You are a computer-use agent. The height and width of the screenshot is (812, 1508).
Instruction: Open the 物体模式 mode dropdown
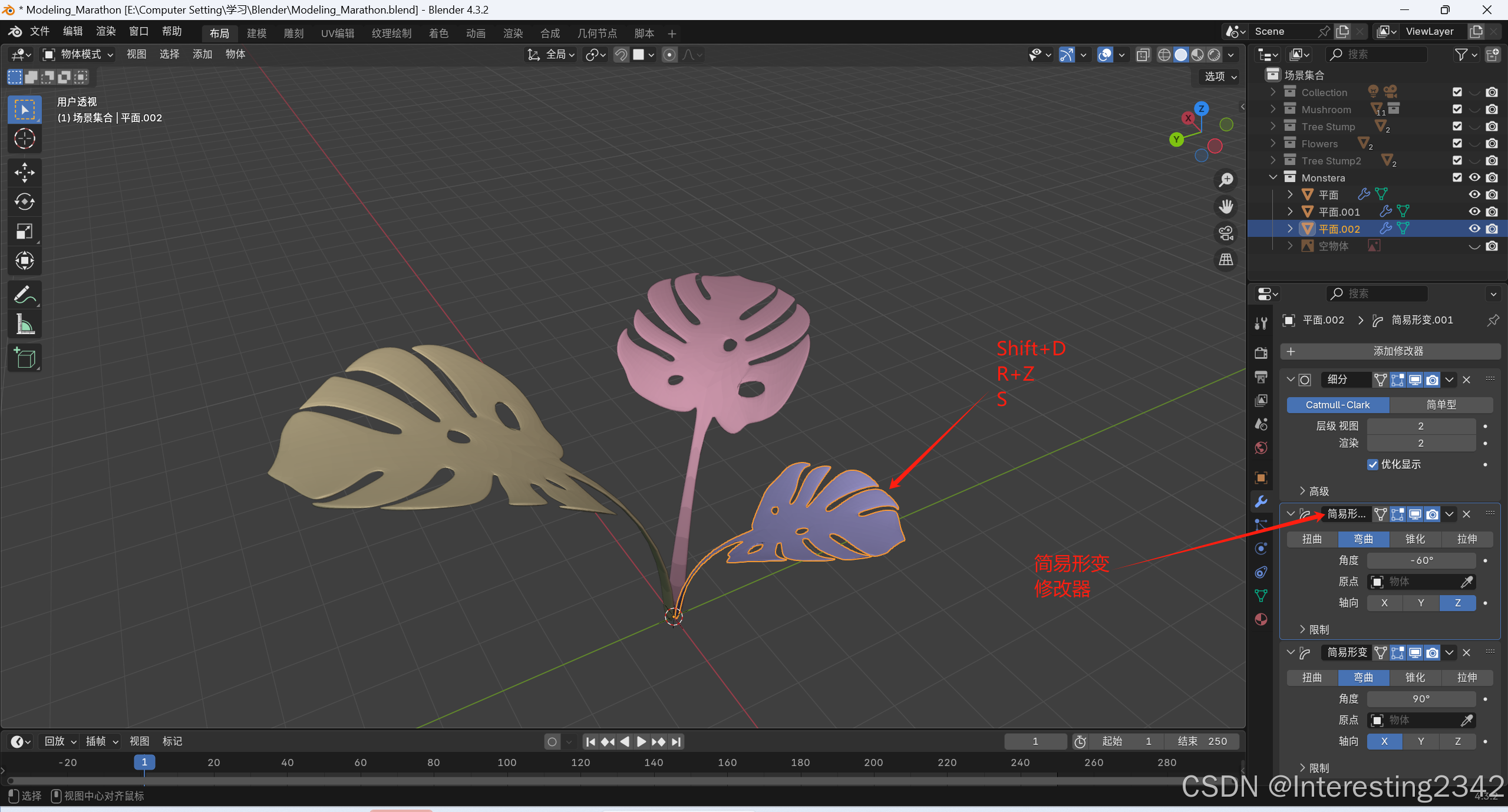(78, 55)
